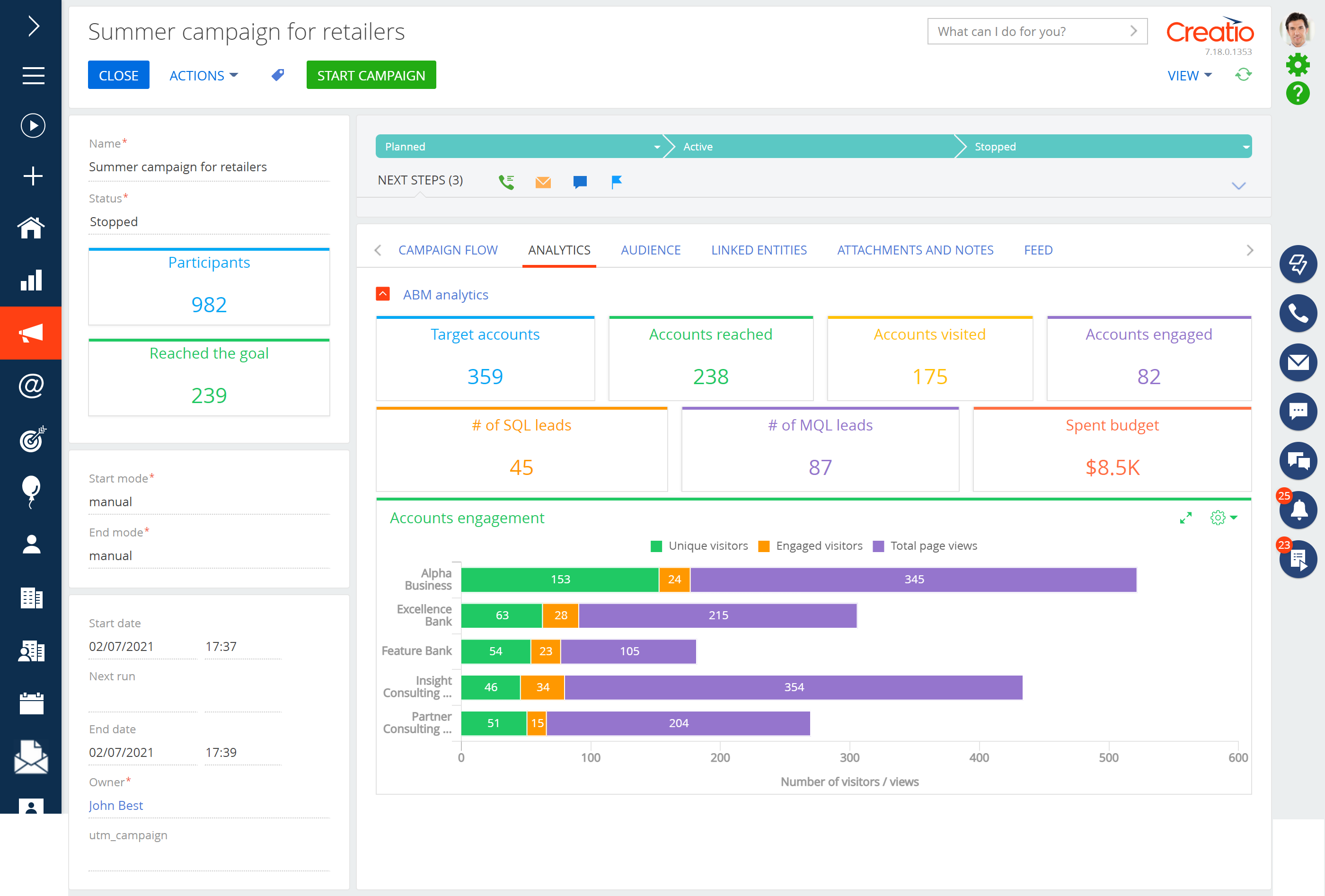
Task: Open owner profile link for John Best
Action: coord(116,805)
